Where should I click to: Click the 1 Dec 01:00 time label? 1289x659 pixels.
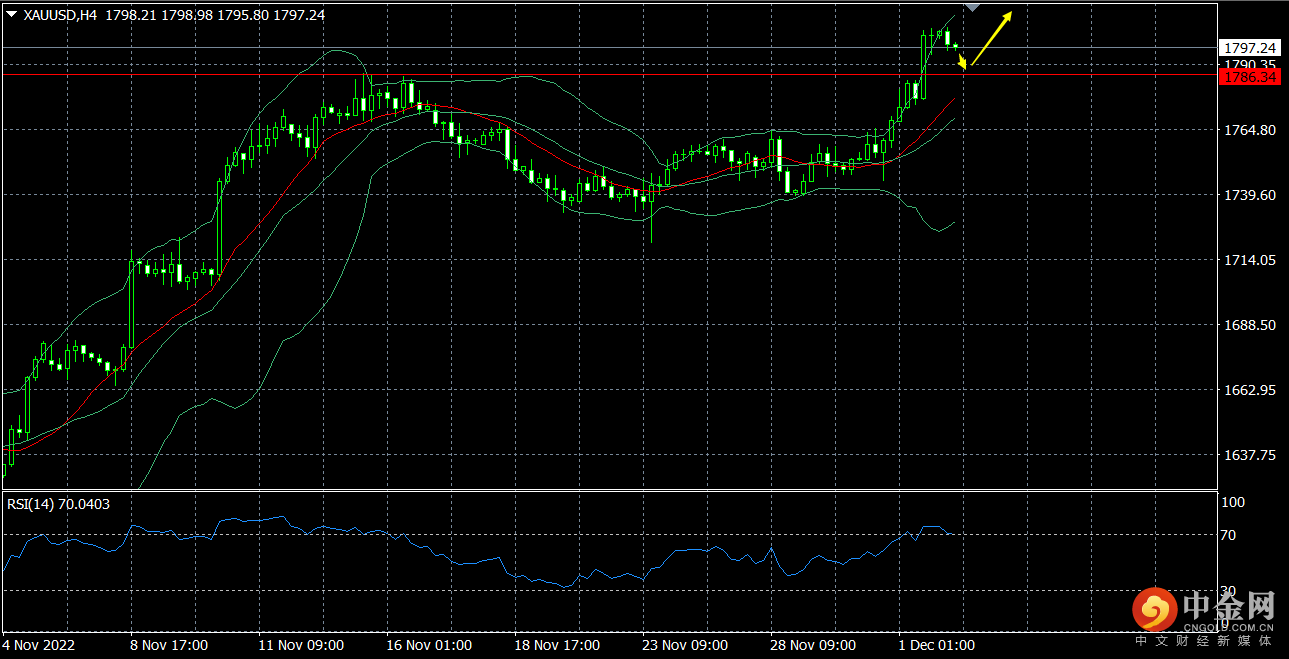(x=935, y=645)
